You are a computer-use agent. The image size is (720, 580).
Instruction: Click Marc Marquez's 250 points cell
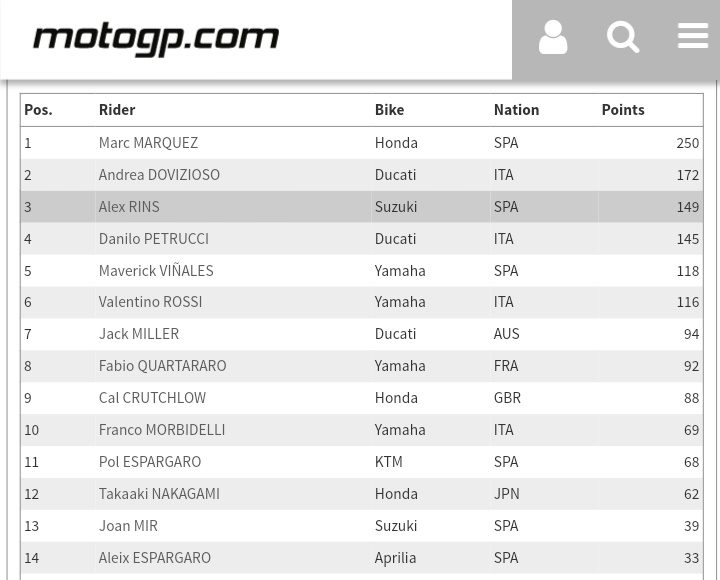point(687,143)
